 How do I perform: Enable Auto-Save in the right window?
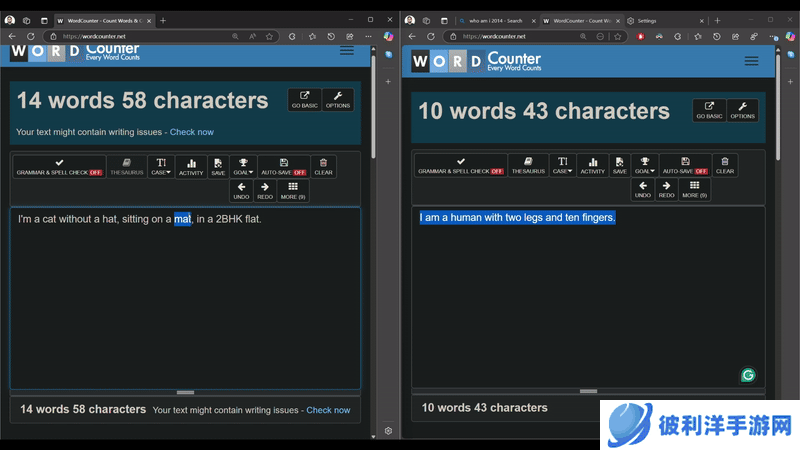[685, 165]
